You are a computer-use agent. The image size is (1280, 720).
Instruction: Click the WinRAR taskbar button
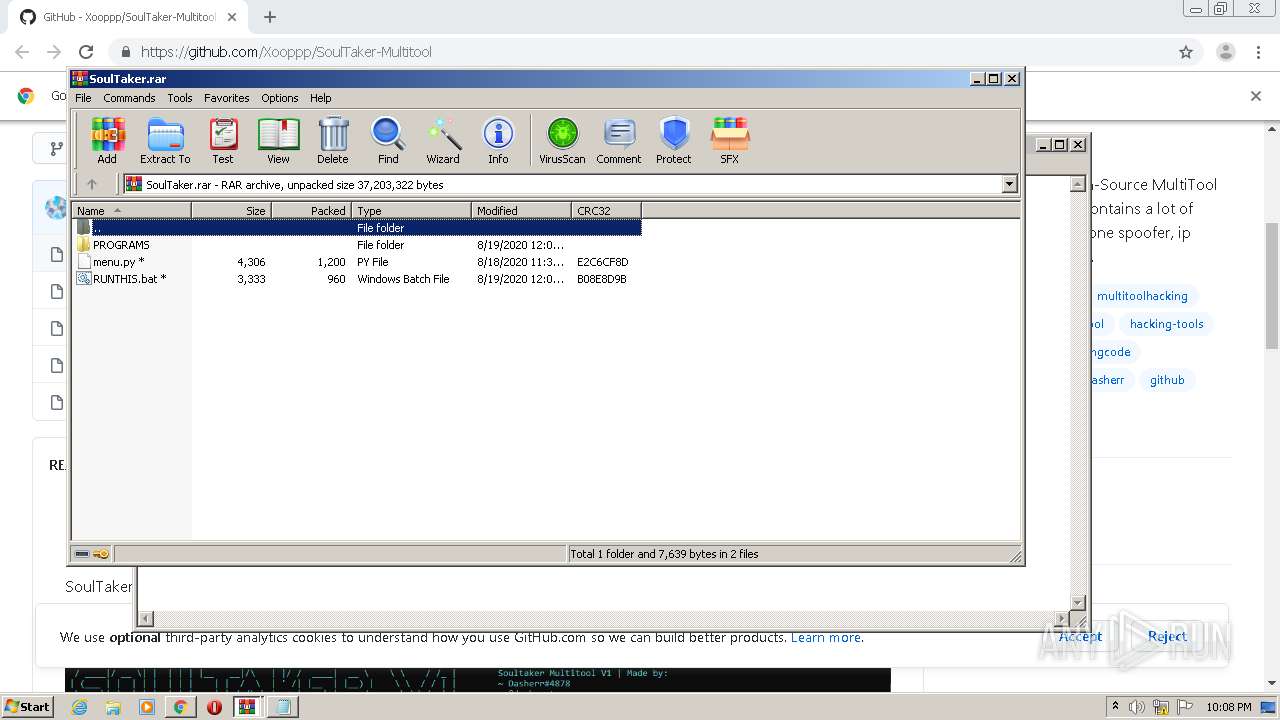click(x=248, y=707)
